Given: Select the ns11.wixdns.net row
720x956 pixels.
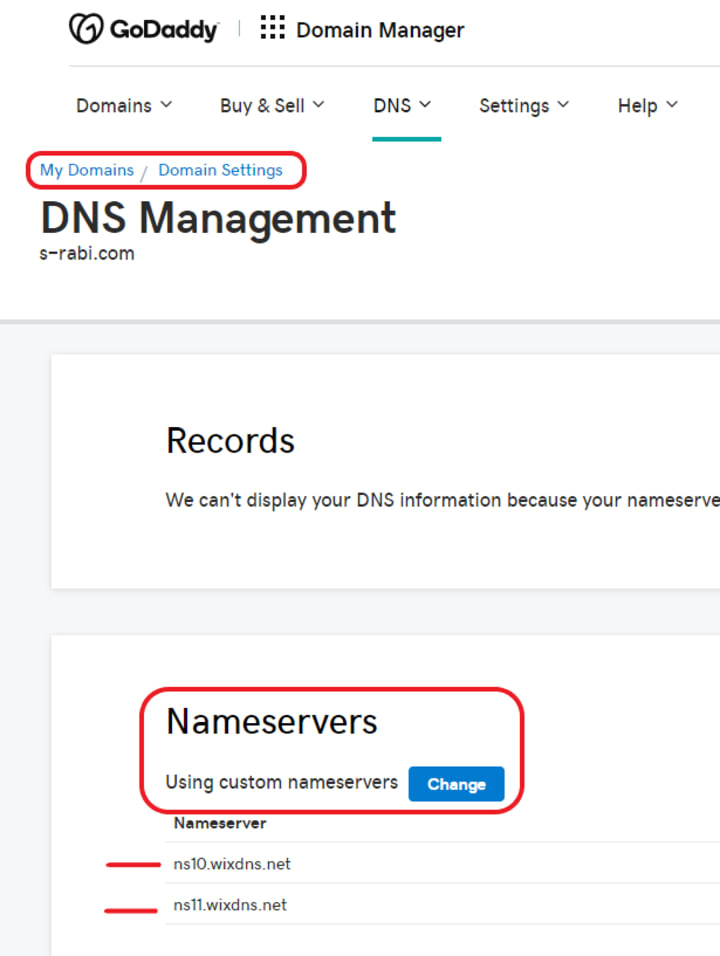Looking at the screenshot, I should pos(442,904).
